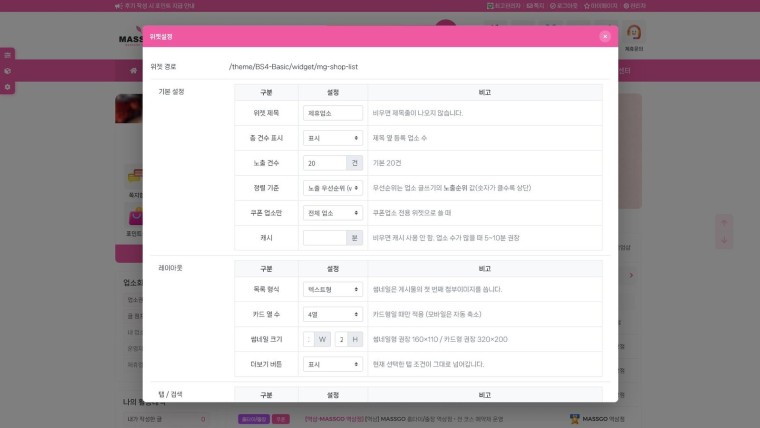Click the home icon in main navigation bar
Viewport: 760px width, 428px height.
tap(133, 71)
